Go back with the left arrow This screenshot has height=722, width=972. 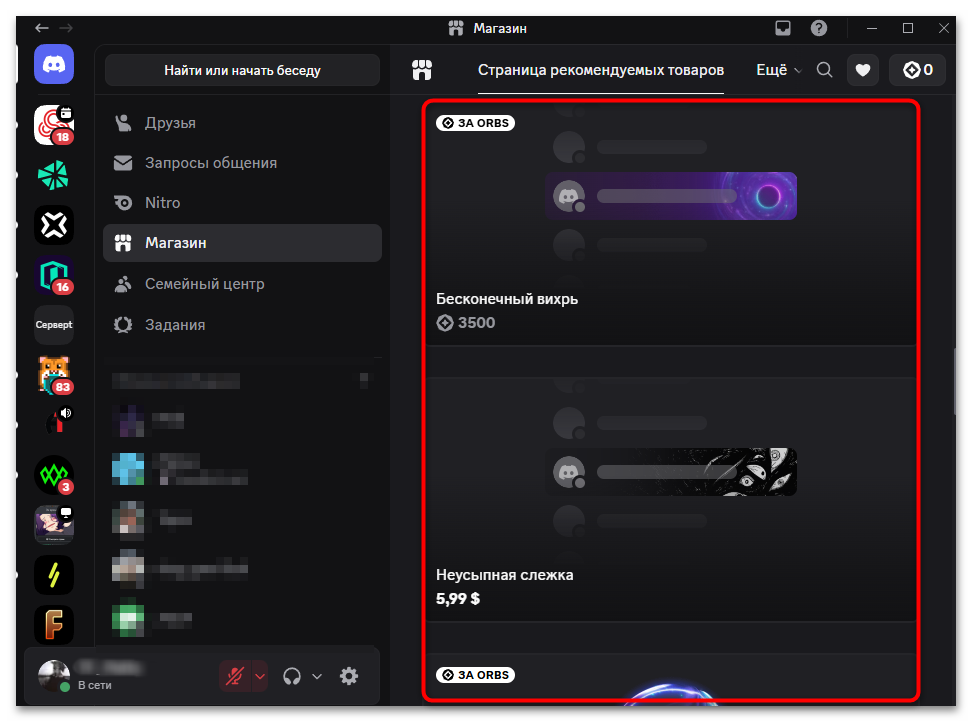42,28
